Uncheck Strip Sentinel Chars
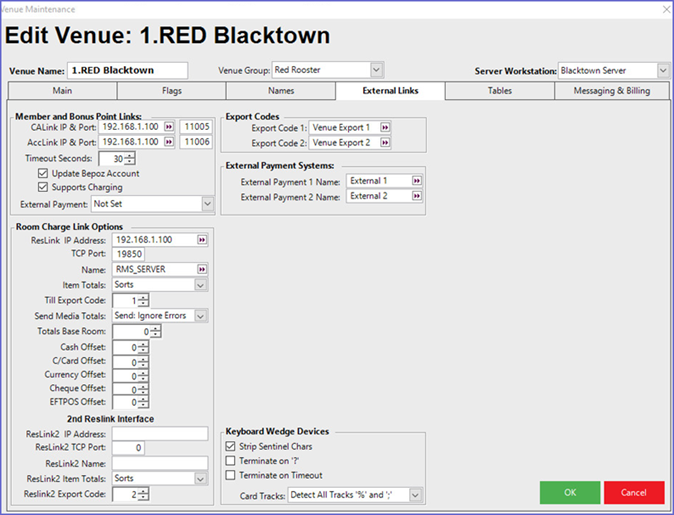The image size is (674, 515). pyautogui.click(x=230, y=446)
